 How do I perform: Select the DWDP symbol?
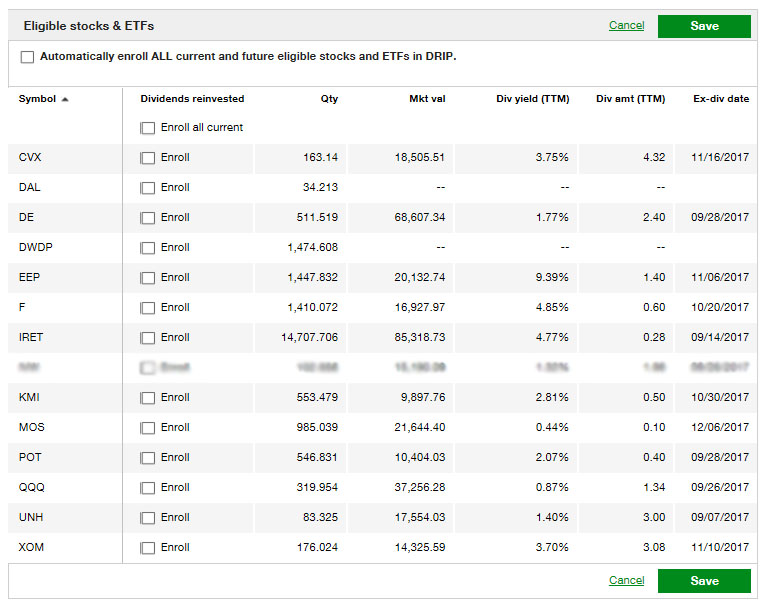tap(36, 247)
